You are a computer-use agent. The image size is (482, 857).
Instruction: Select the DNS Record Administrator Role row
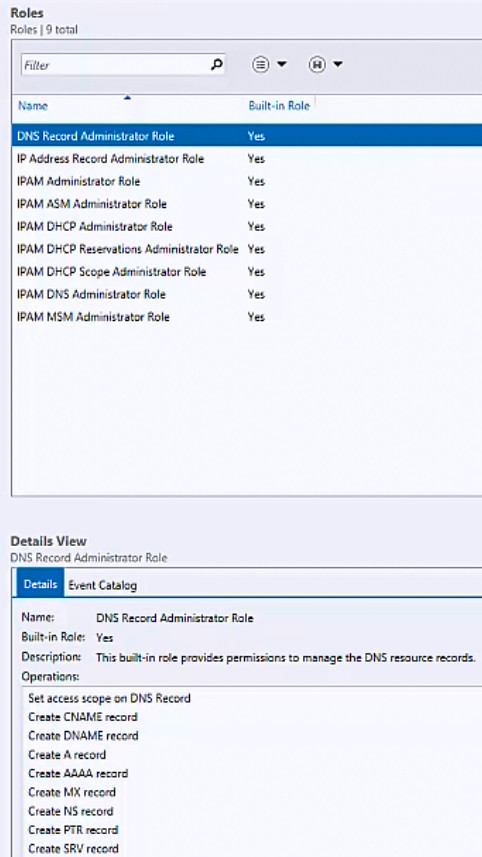tap(246, 136)
